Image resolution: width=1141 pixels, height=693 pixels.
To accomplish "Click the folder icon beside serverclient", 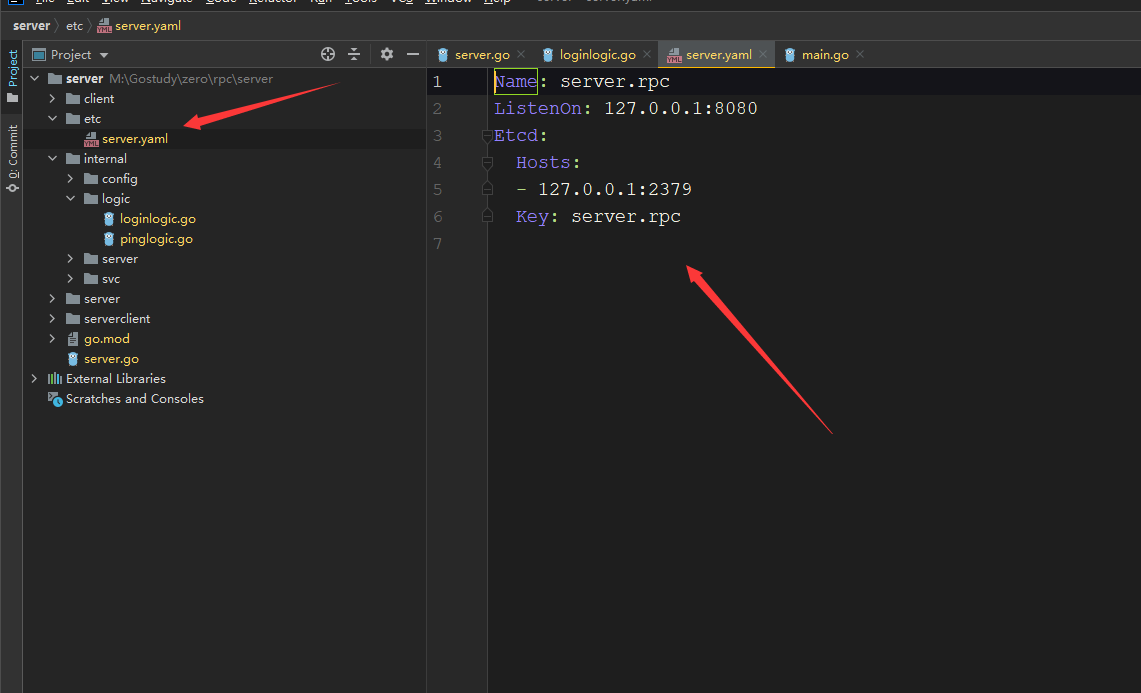I will (73, 319).
